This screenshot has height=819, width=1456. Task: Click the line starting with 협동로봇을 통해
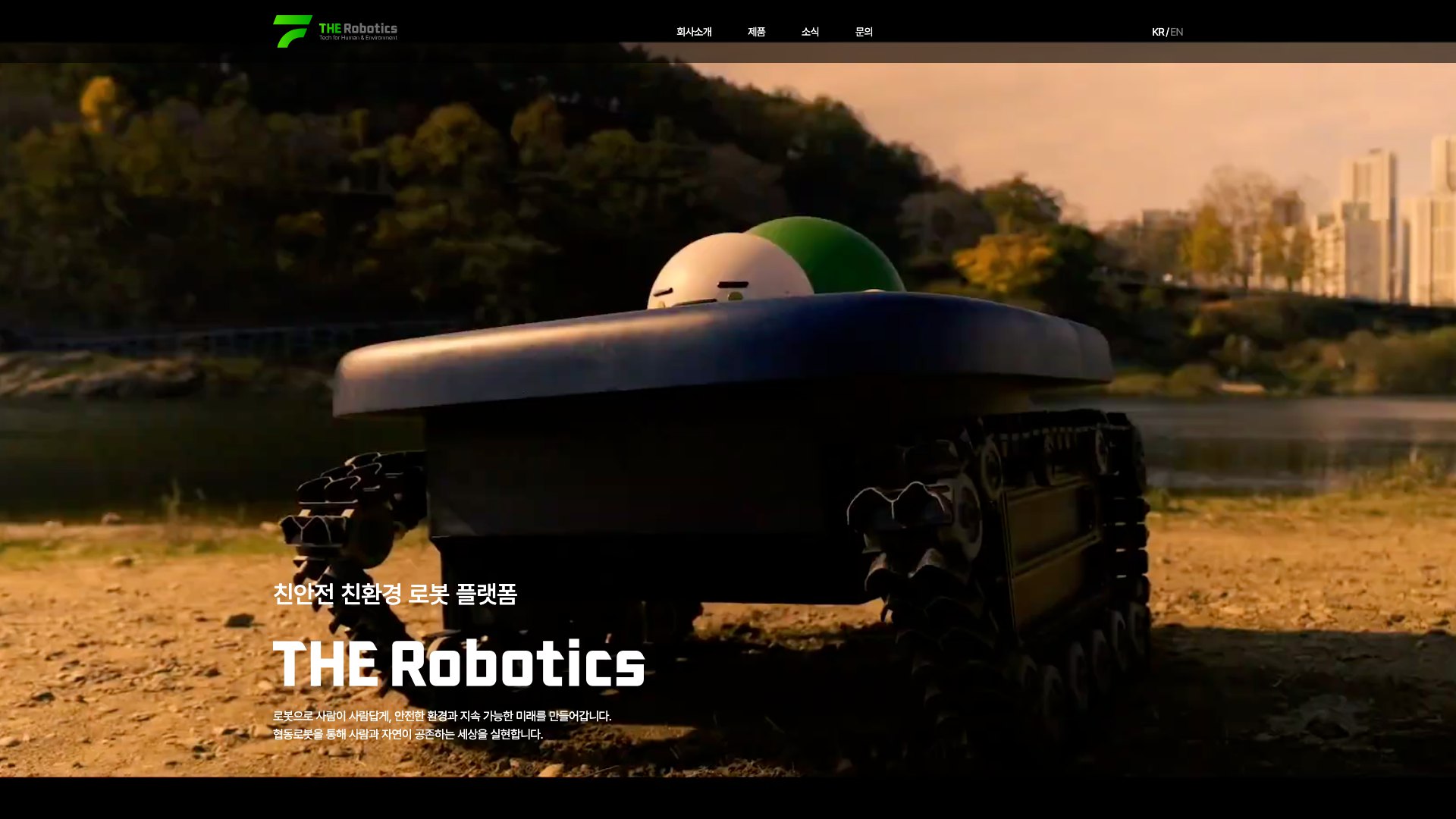[408, 734]
